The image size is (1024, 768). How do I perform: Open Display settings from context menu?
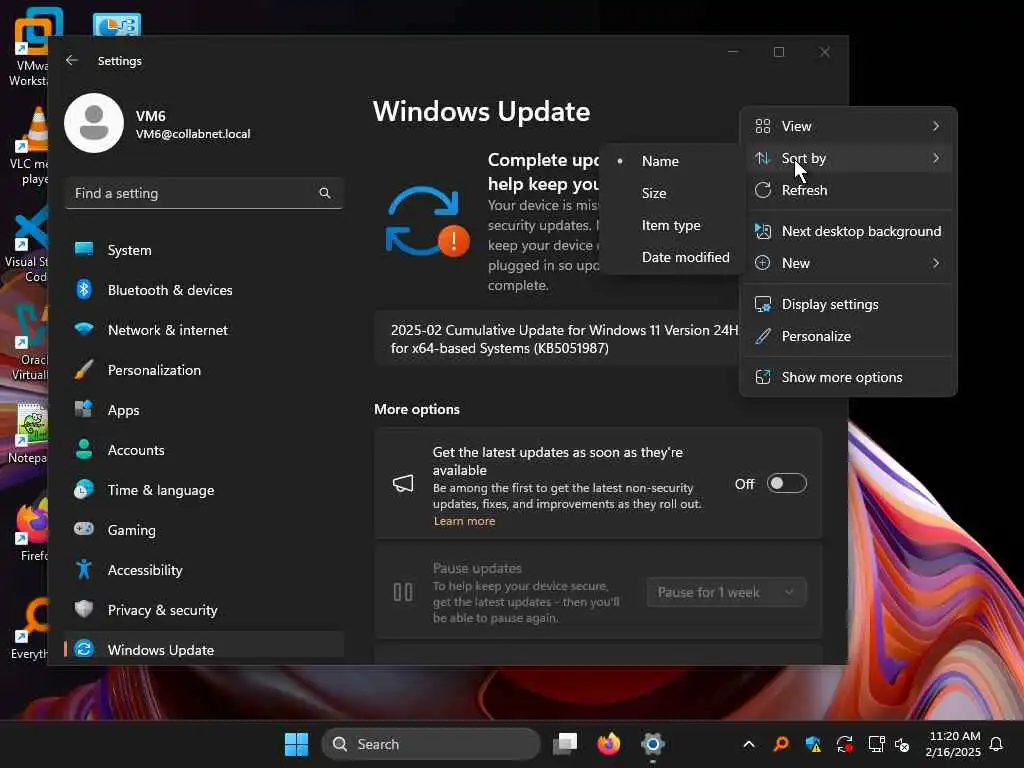coord(848,304)
